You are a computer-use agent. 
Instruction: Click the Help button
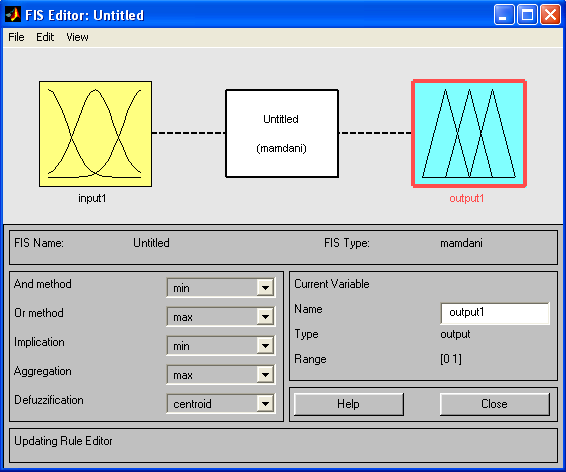pyautogui.click(x=349, y=404)
